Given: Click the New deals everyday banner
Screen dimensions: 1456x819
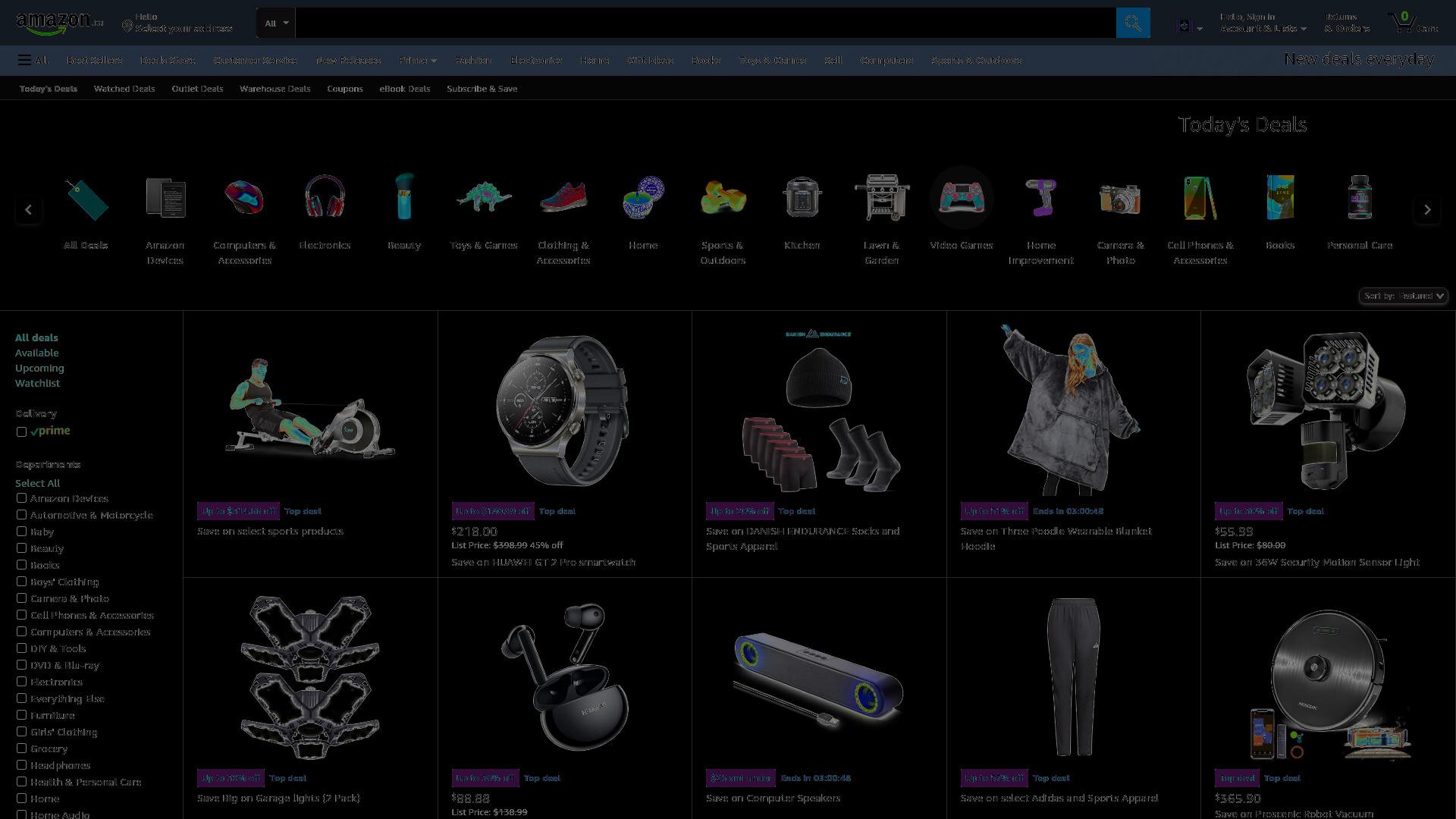Looking at the screenshot, I should pyautogui.click(x=1359, y=60).
